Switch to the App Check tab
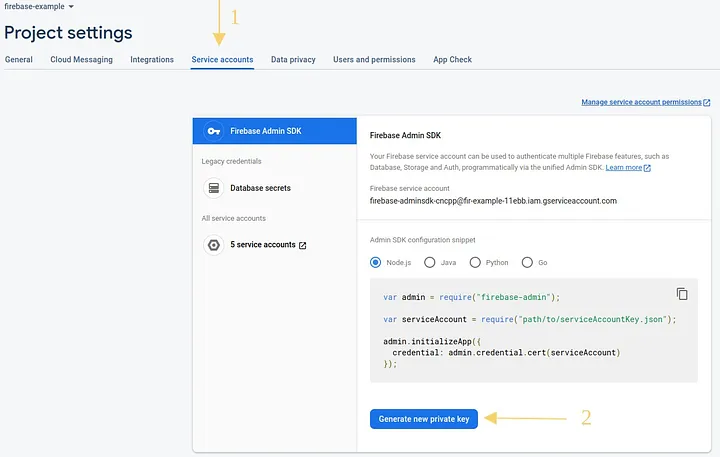Image resolution: width=720 pixels, height=457 pixels. tap(452, 60)
